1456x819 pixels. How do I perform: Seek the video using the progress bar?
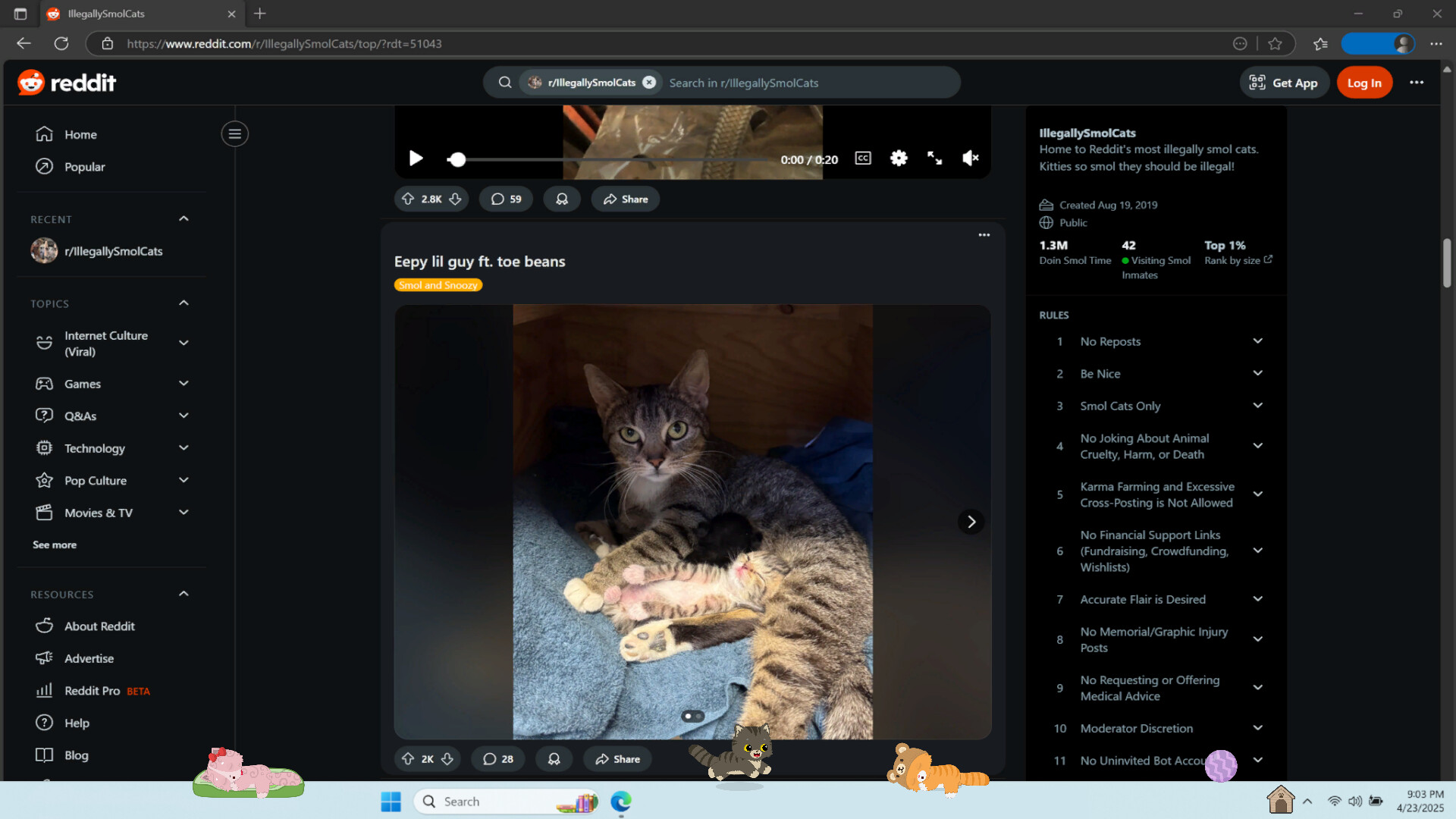(607, 160)
